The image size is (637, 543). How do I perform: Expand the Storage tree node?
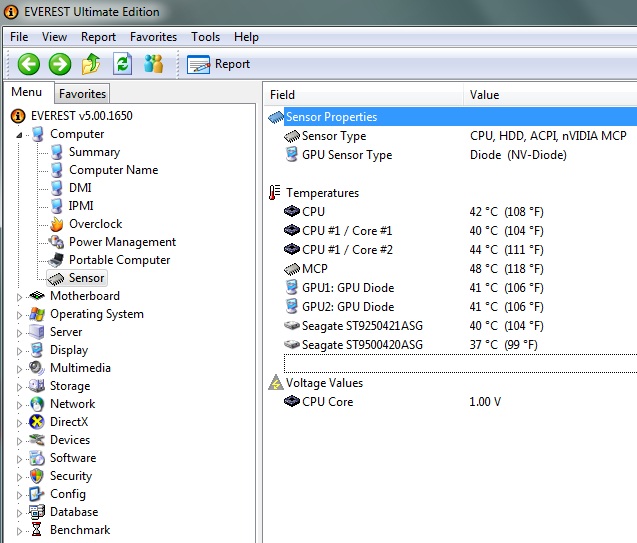(19, 387)
